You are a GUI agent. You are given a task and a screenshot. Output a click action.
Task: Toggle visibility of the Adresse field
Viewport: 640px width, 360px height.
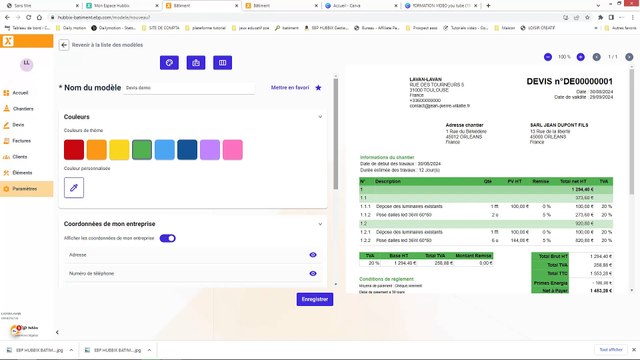[313, 255]
